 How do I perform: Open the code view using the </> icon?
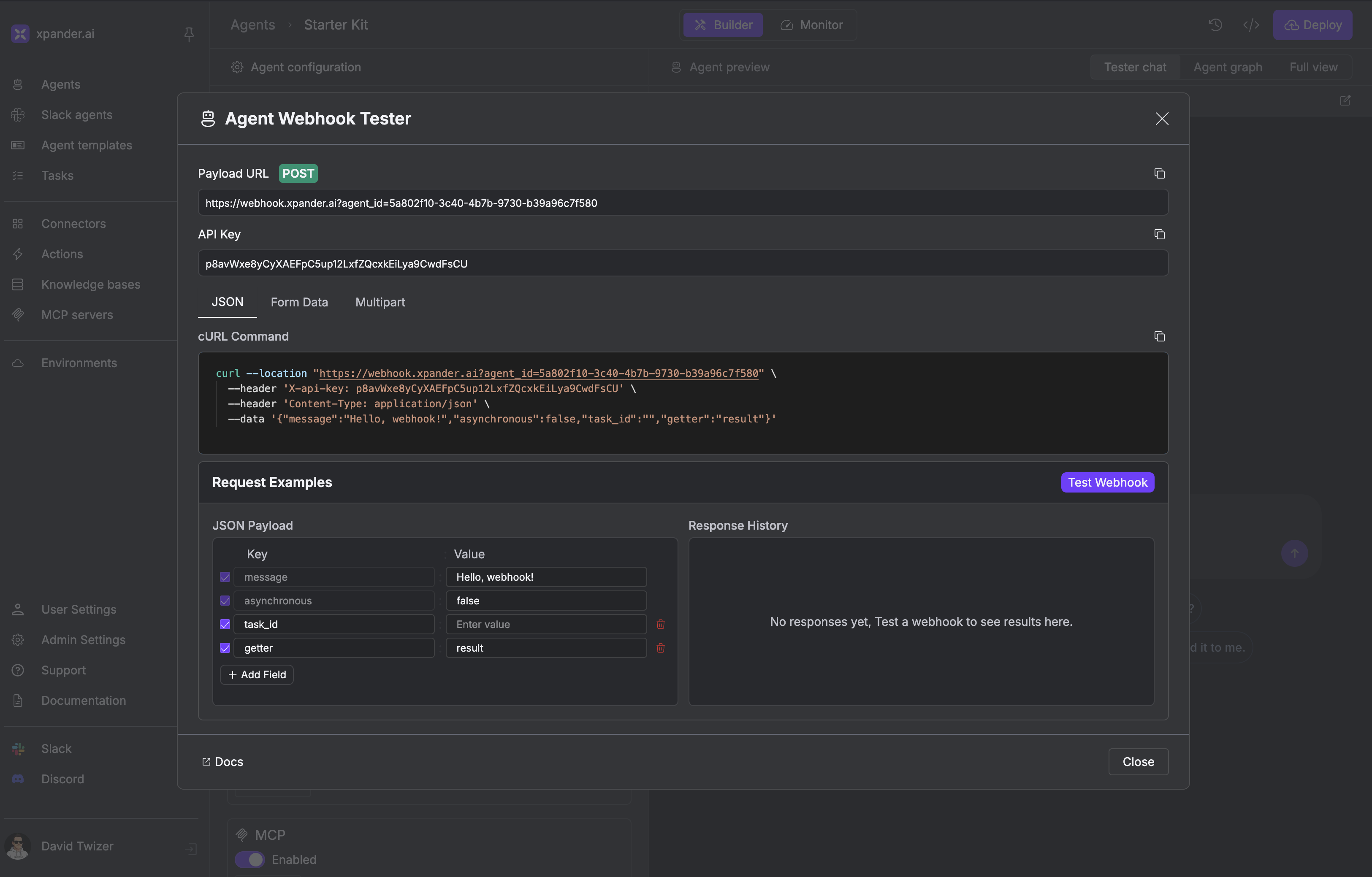[x=1251, y=24]
